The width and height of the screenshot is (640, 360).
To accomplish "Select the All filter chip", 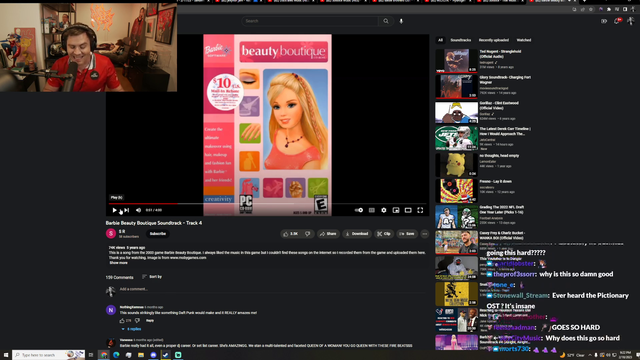I will (440, 40).
